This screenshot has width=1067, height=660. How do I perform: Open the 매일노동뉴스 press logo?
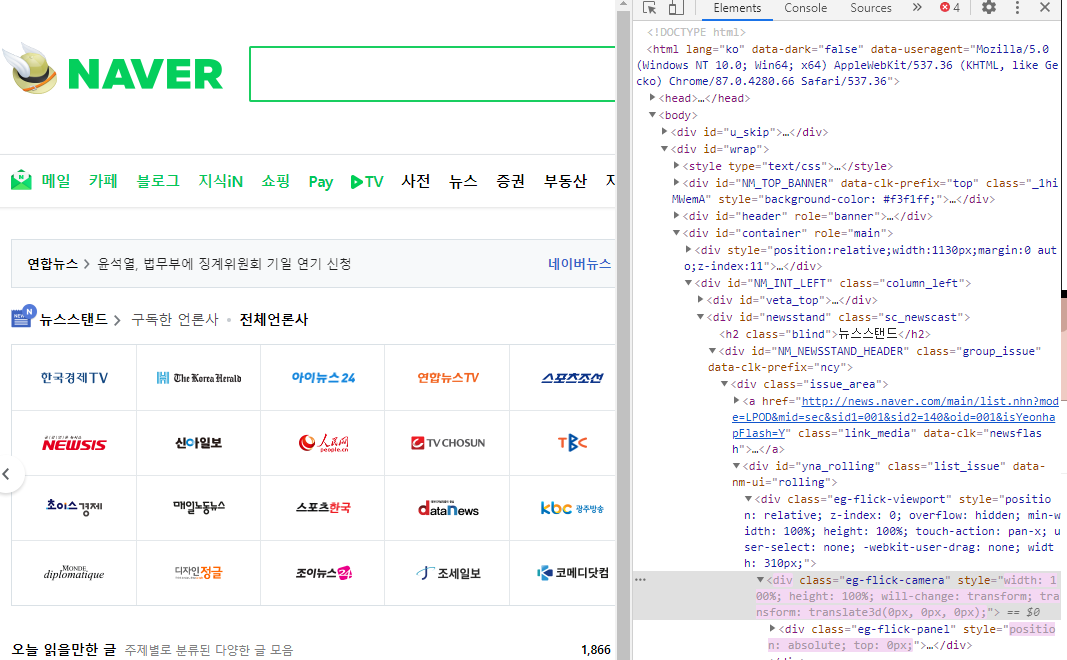(199, 508)
